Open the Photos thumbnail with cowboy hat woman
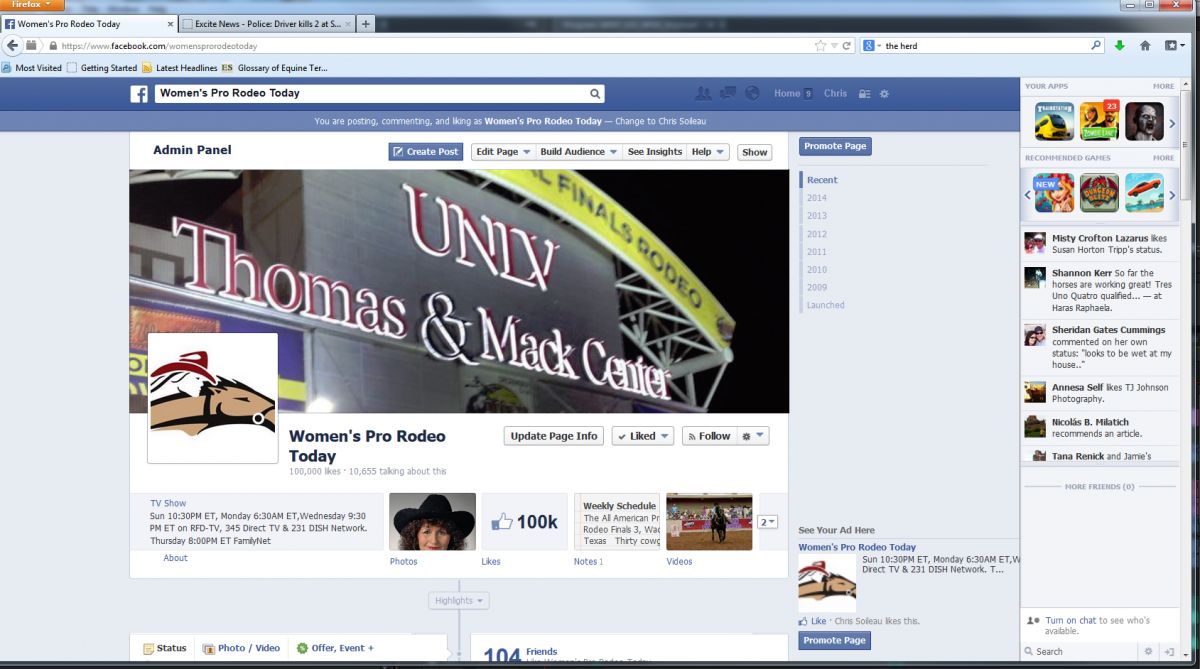The image size is (1200, 669). [432, 522]
